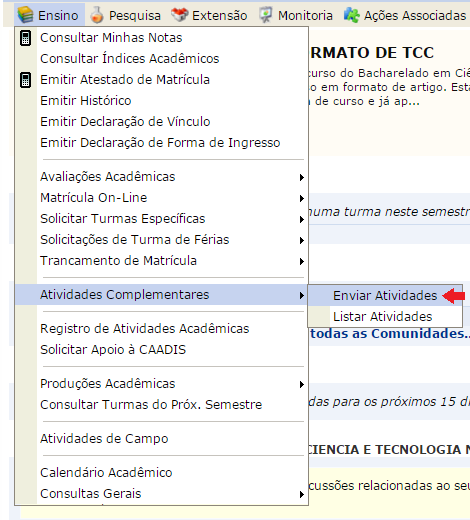Click the Pesquisa flask icon
This screenshot has width=470, height=520.
(x=97, y=15)
